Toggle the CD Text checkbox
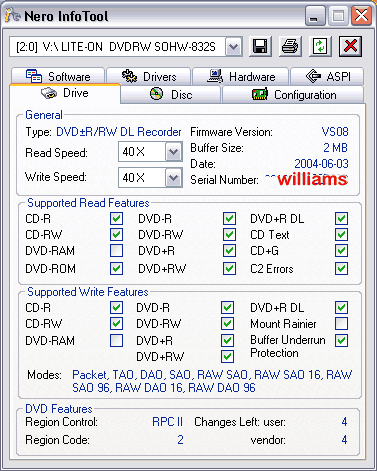377x471 pixels. click(x=342, y=234)
